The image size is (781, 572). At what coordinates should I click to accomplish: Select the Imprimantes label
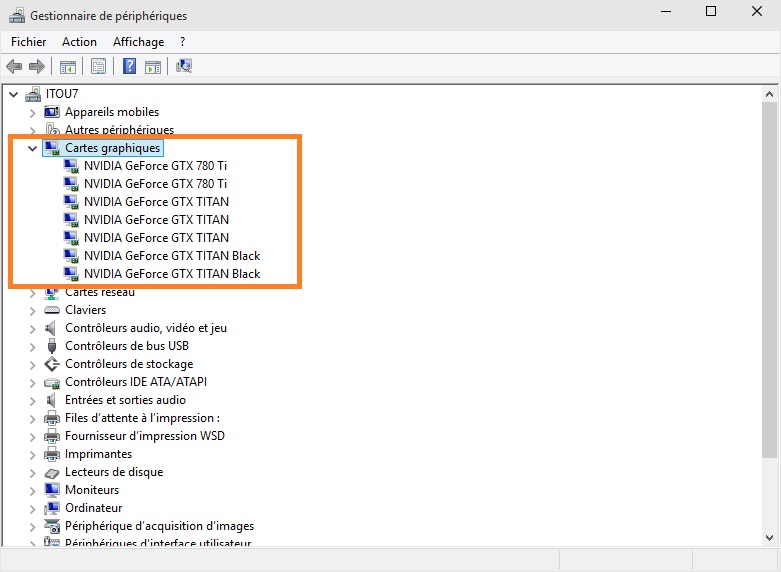pyautogui.click(x=99, y=454)
